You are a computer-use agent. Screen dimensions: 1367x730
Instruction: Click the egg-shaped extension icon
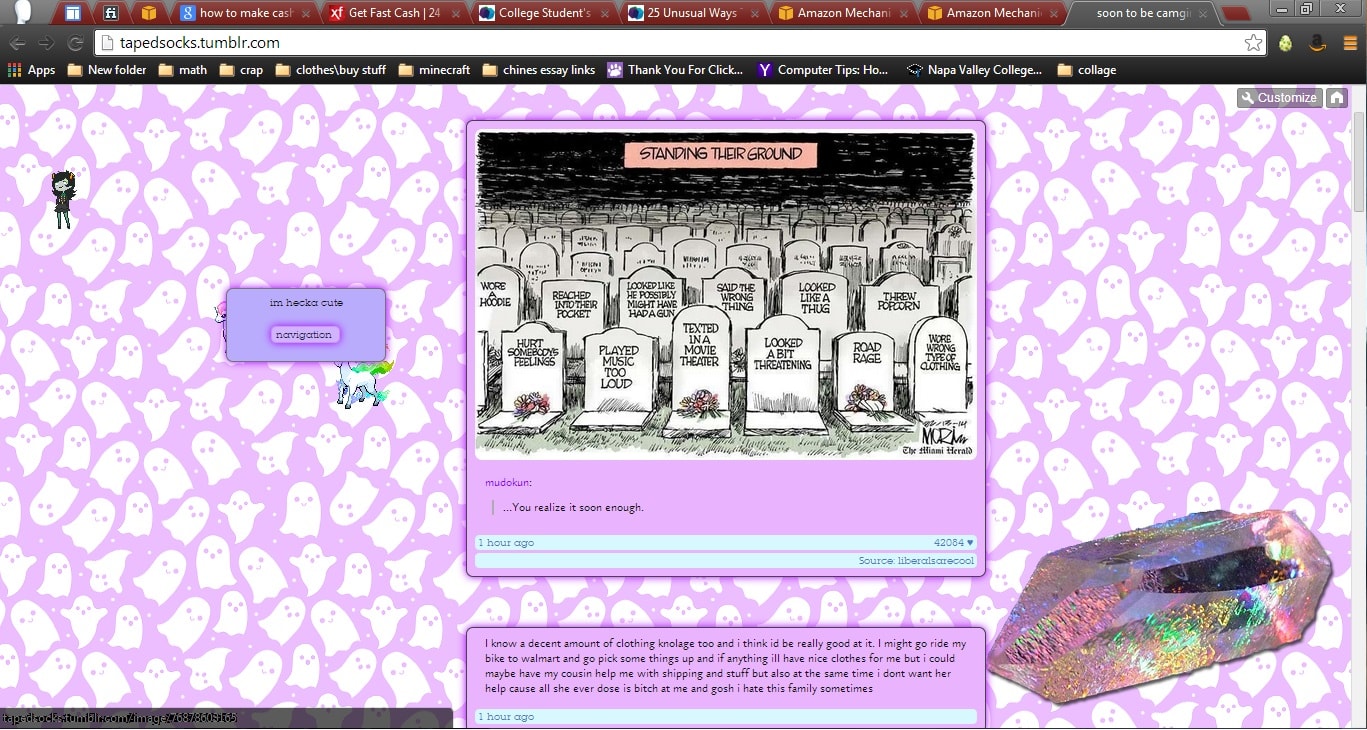point(1286,44)
